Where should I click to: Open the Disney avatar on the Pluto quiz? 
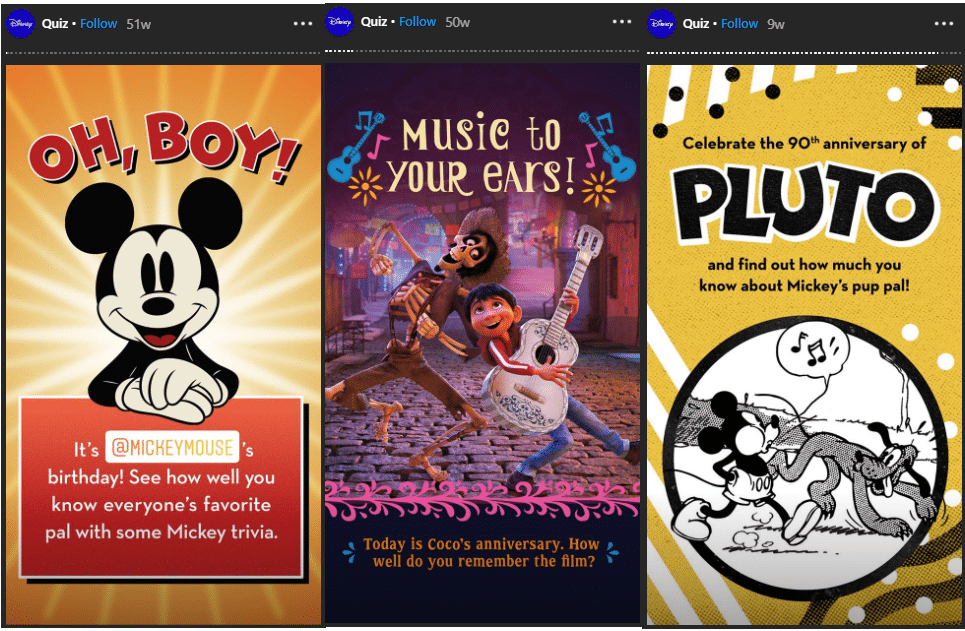point(662,24)
